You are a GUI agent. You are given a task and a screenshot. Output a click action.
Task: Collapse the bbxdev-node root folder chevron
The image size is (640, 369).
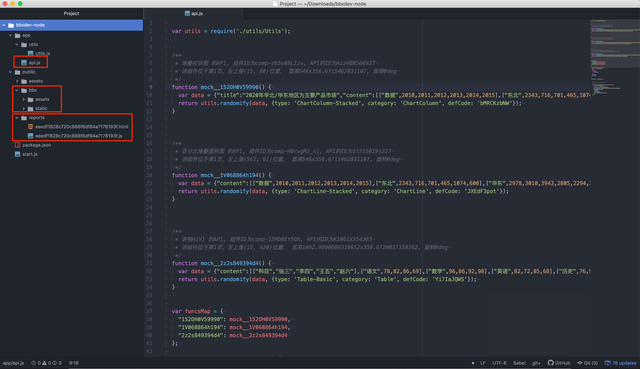tap(4, 25)
